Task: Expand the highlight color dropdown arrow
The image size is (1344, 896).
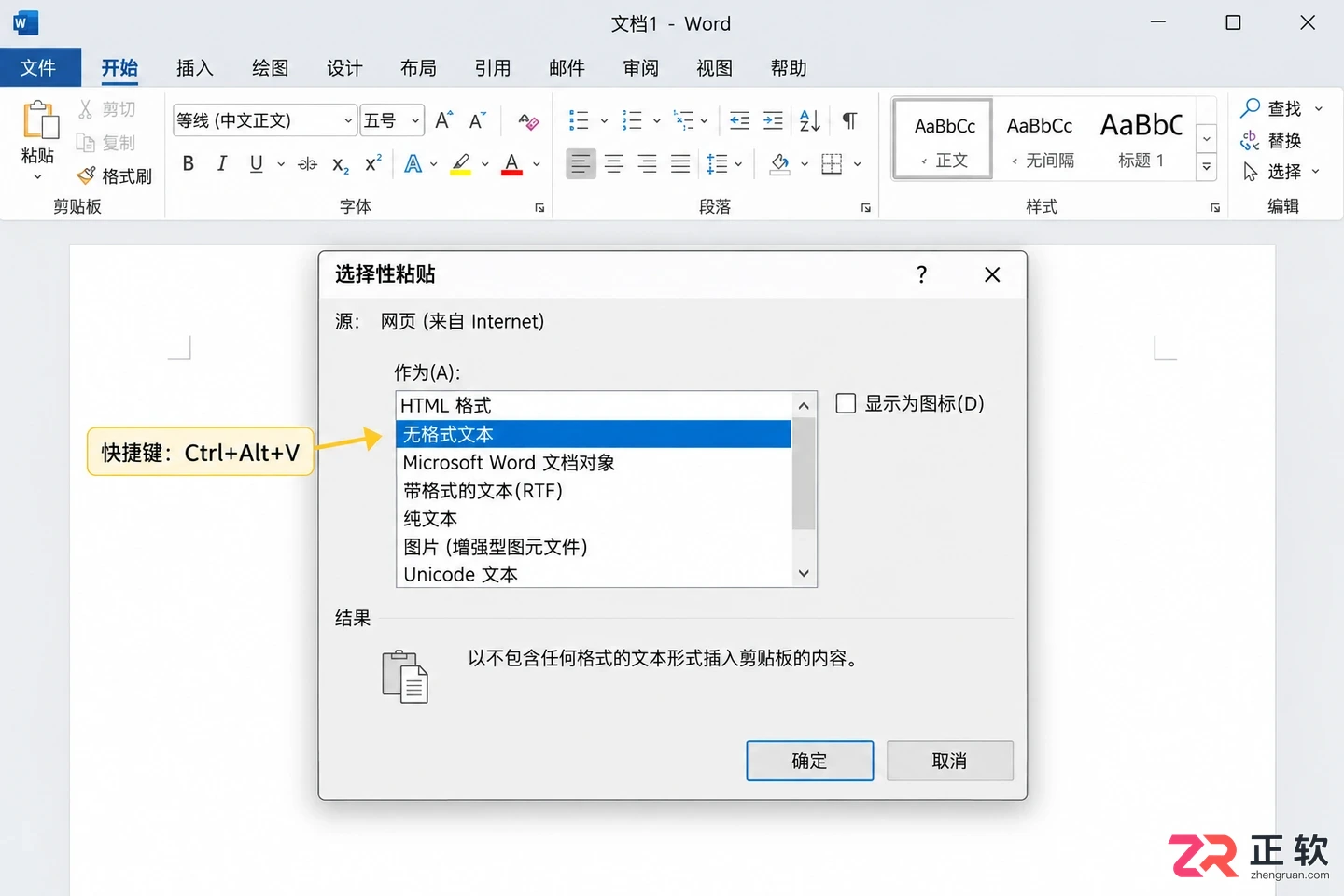Action: coord(485,164)
